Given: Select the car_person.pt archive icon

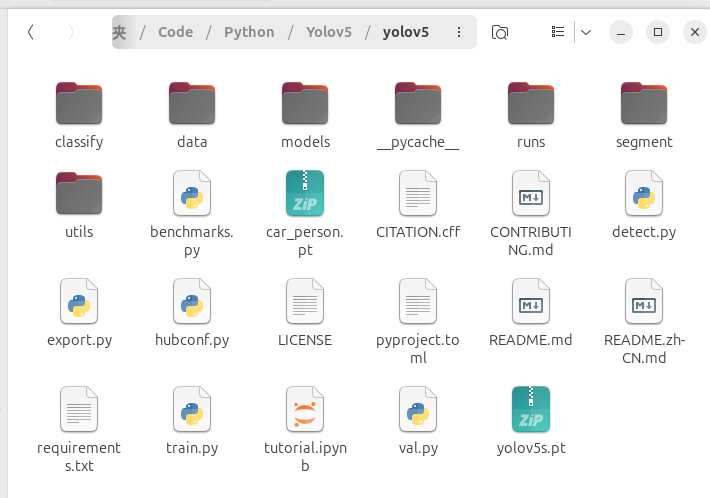Looking at the screenshot, I should pos(305,193).
